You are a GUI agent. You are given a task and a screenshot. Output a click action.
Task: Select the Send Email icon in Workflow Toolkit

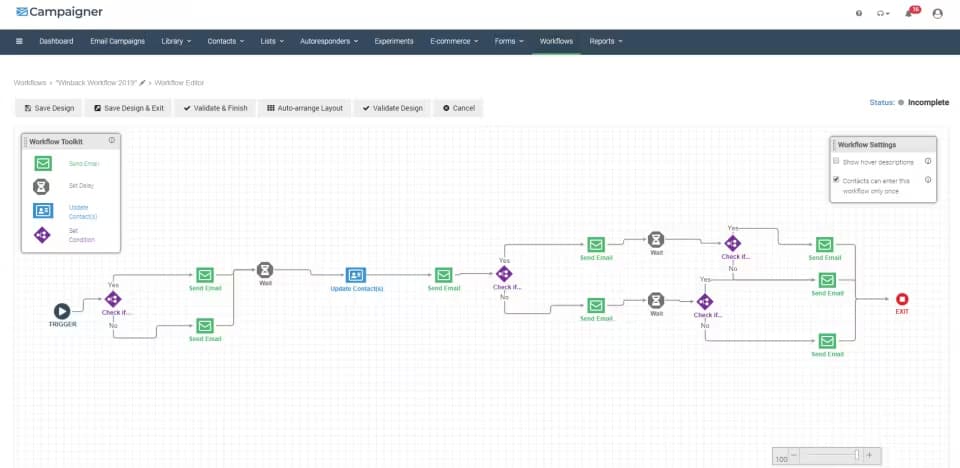(43, 164)
